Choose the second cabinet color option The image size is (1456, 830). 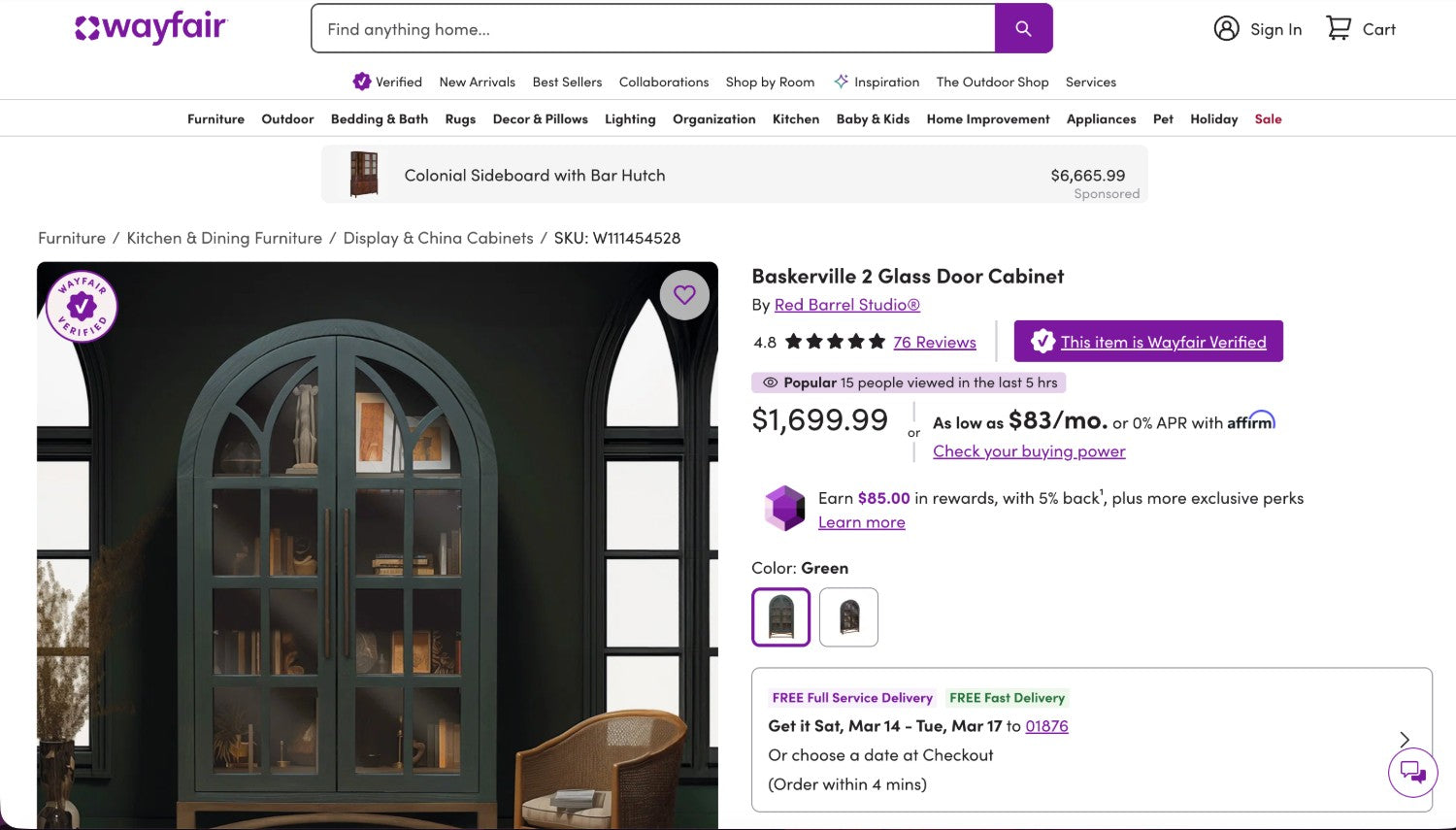tap(848, 617)
